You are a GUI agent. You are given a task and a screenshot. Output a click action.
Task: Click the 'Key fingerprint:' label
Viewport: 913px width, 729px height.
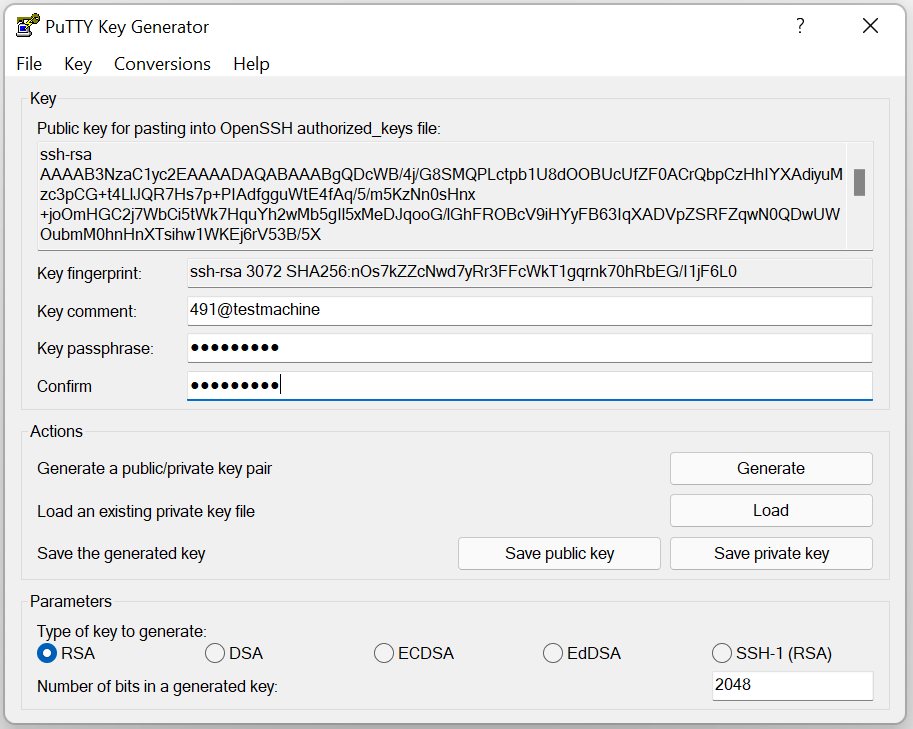89,274
